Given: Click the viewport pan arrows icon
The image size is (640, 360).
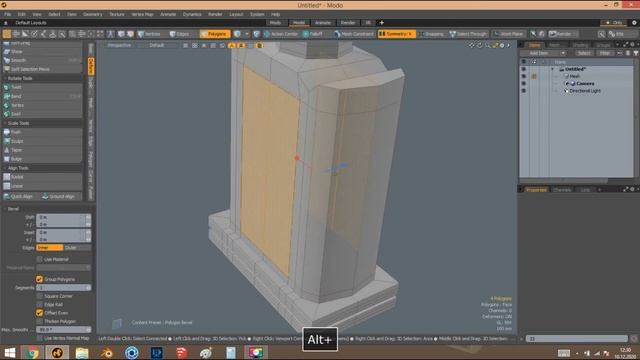Looking at the screenshot, I should click(472, 45).
